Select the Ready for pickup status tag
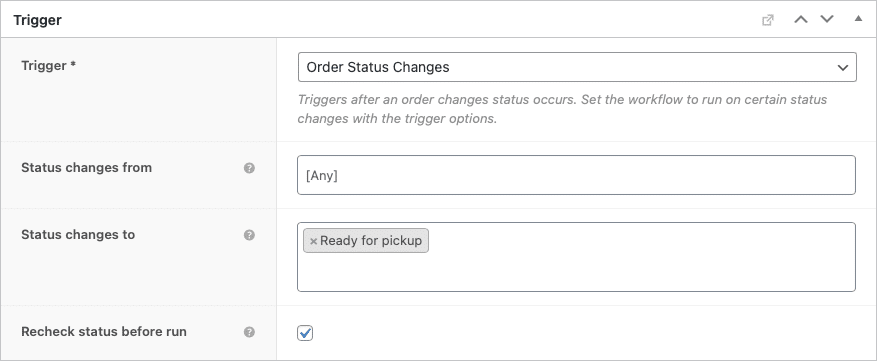 (x=370, y=241)
